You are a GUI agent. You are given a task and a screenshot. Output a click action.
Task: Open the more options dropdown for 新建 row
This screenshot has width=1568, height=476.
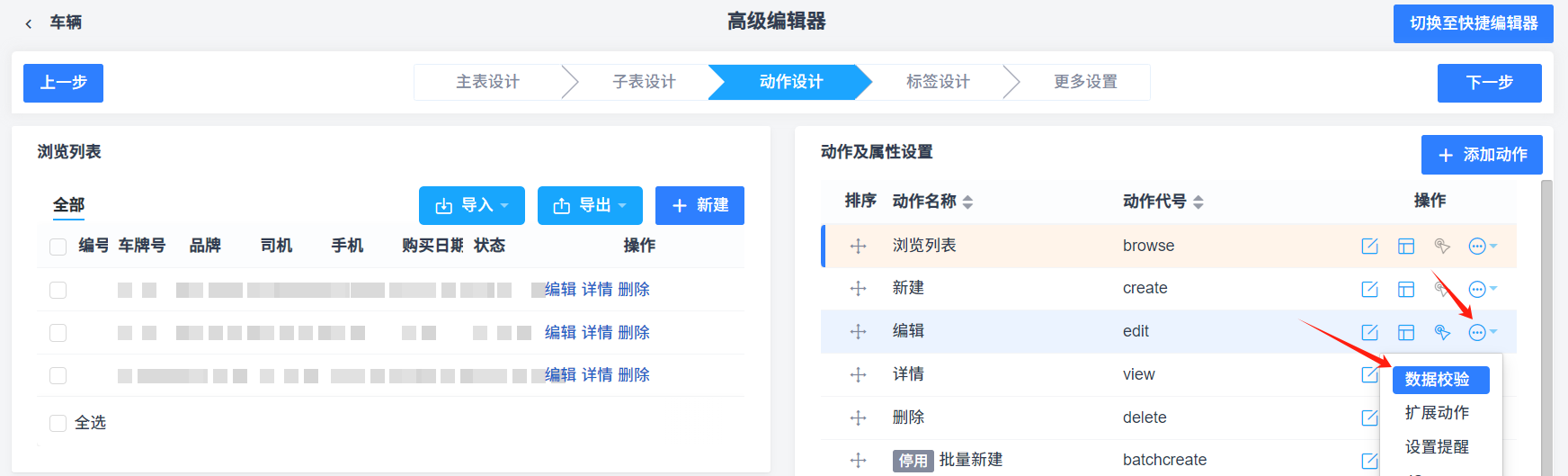(1482, 289)
